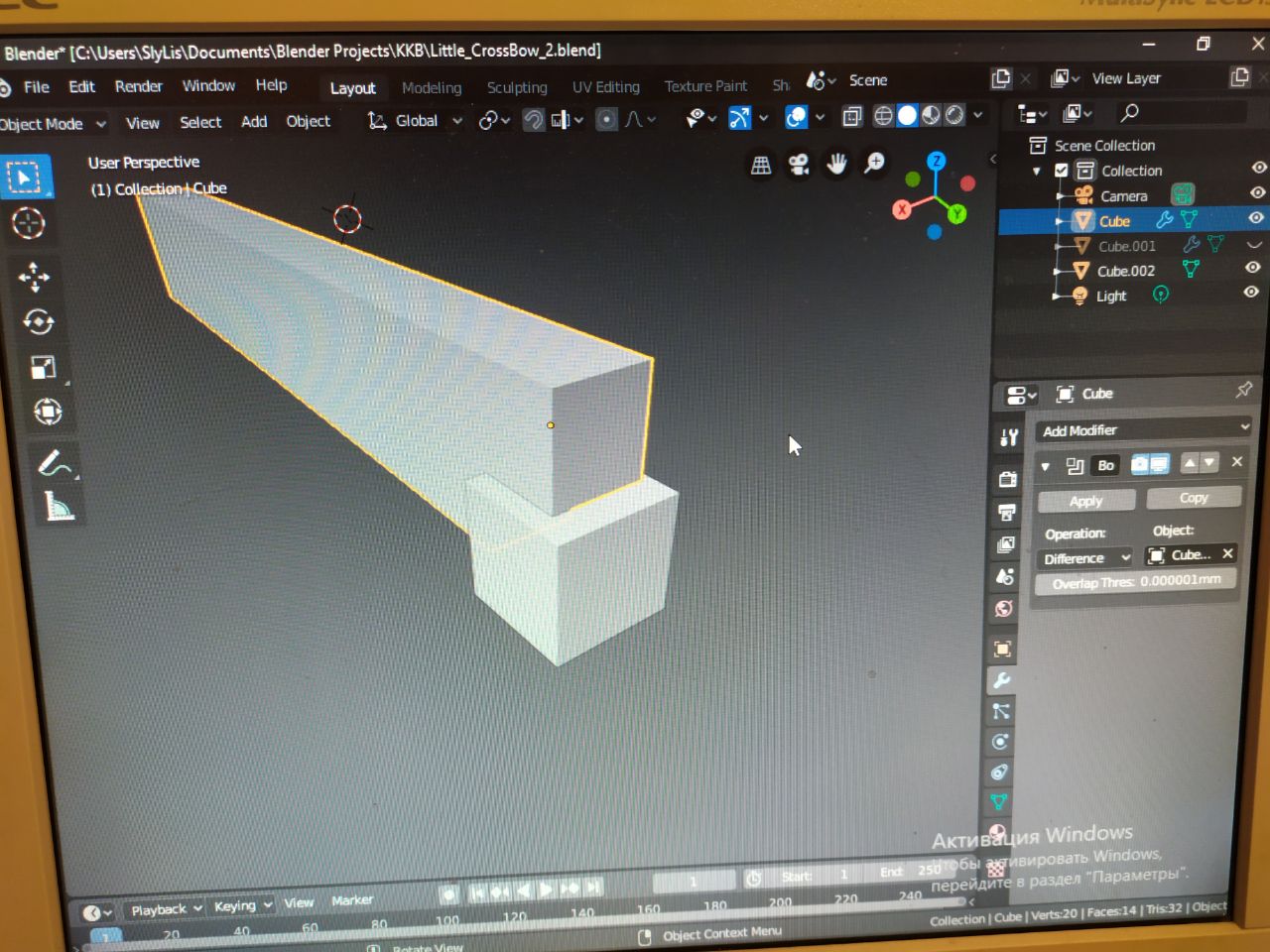Open the Object Data mesh tab

[x=999, y=801]
